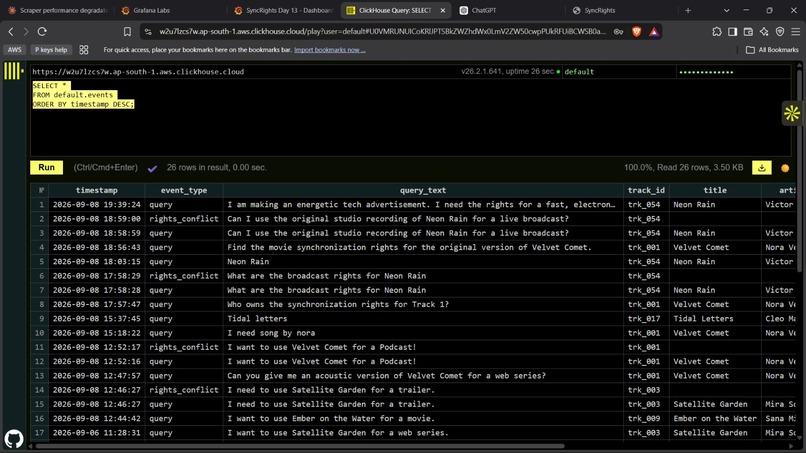
Task: Toggle the browser sidebar panel icon
Action: (732, 31)
